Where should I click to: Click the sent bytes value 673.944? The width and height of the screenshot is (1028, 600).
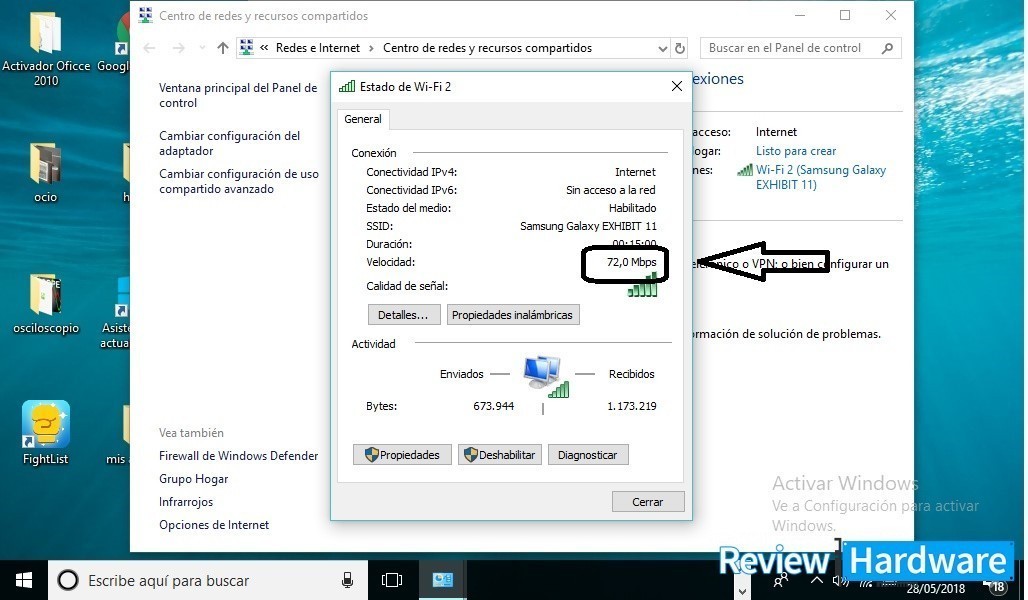tap(494, 407)
